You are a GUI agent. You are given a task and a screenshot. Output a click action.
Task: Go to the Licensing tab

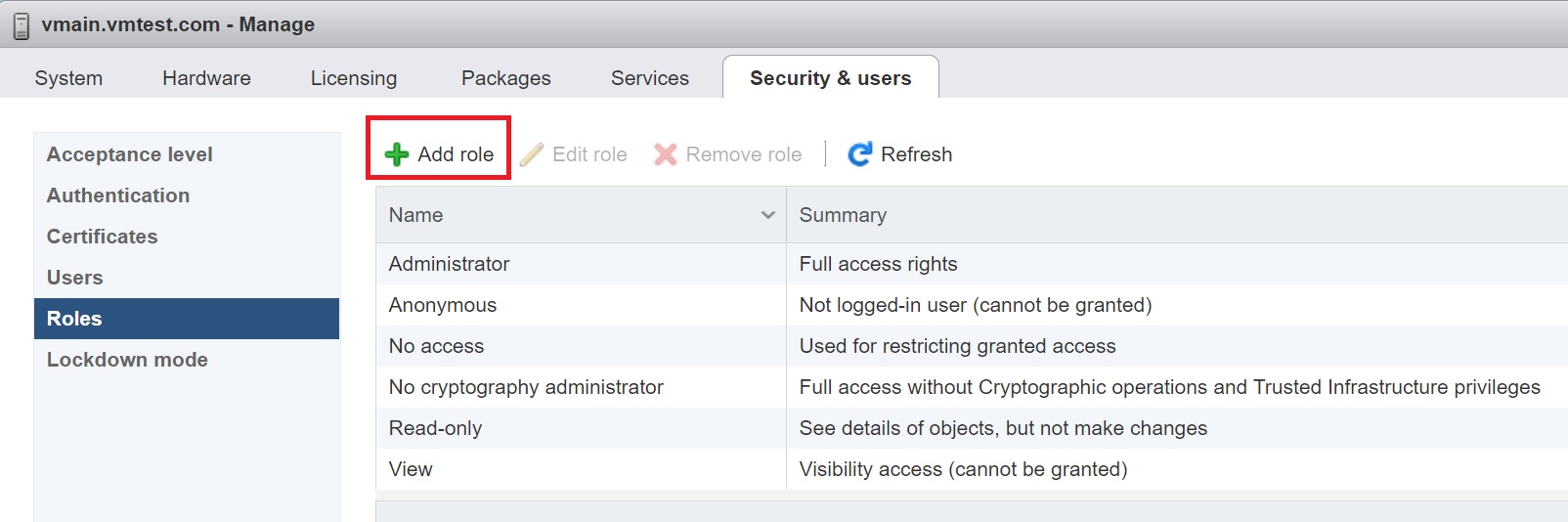(354, 78)
